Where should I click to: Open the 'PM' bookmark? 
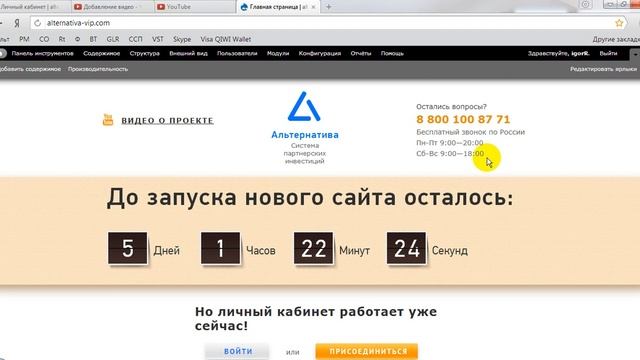(24, 39)
